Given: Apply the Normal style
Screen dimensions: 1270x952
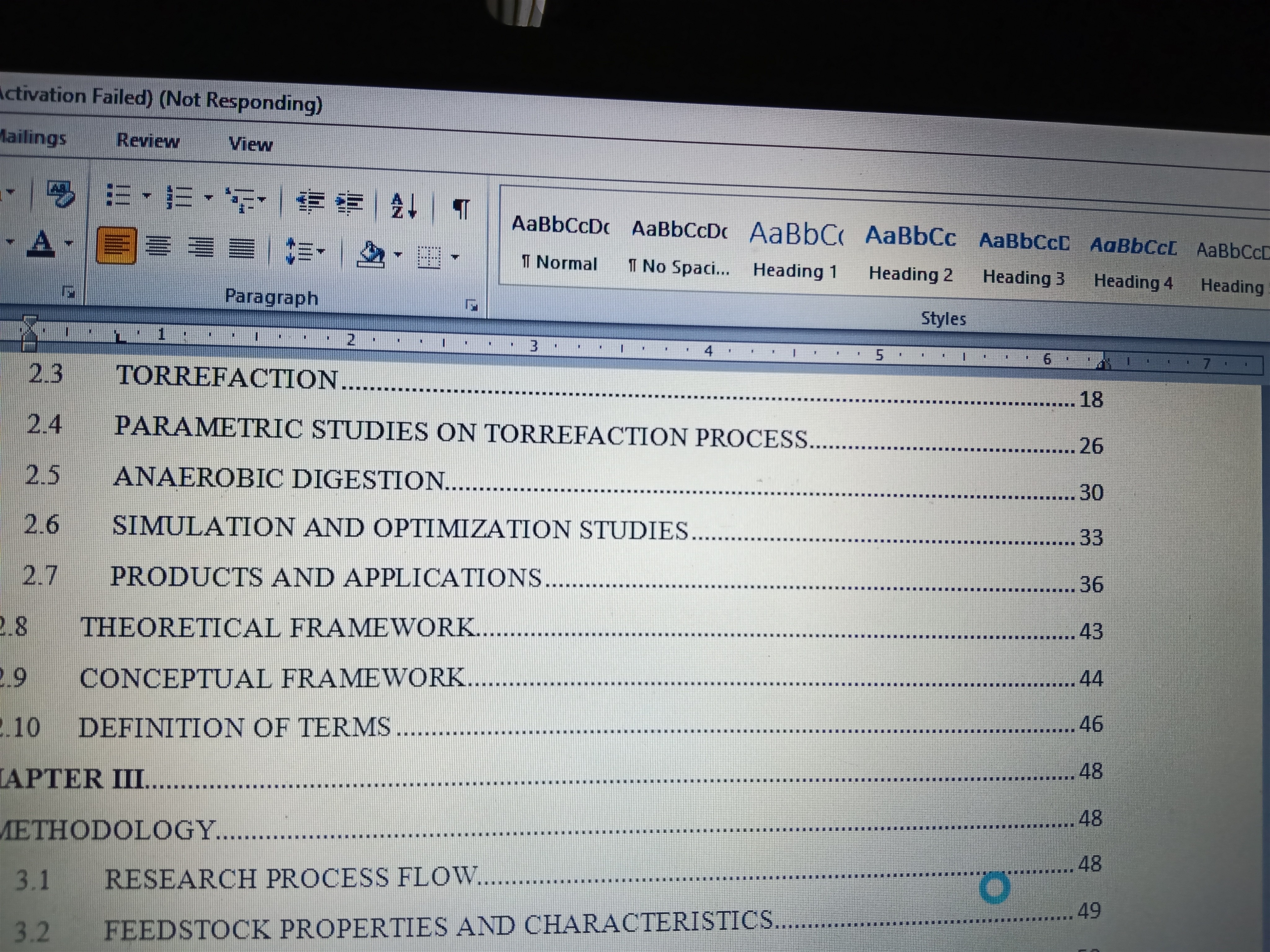Looking at the screenshot, I should coord(559,243).
